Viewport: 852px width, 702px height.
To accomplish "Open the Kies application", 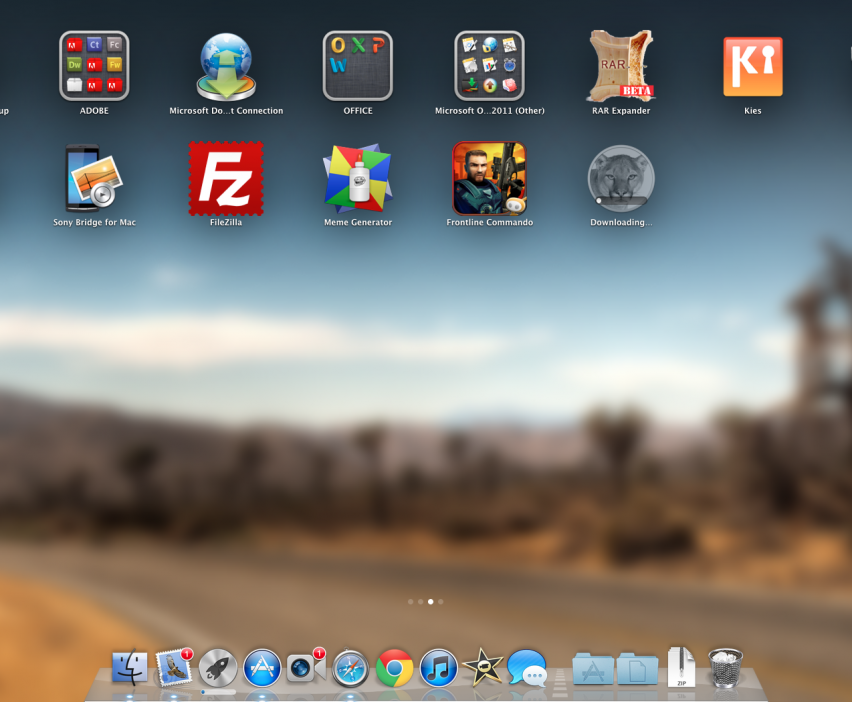I will click(x=752, y=66).
